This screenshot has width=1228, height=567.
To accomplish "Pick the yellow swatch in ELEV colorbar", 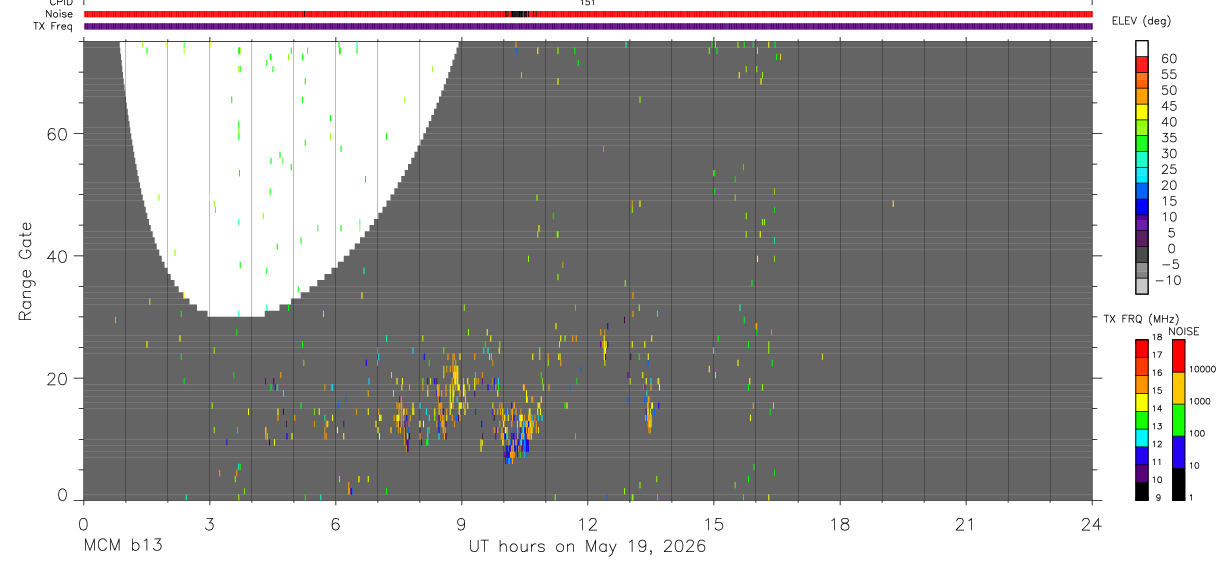I will [x=1142, y=112].
